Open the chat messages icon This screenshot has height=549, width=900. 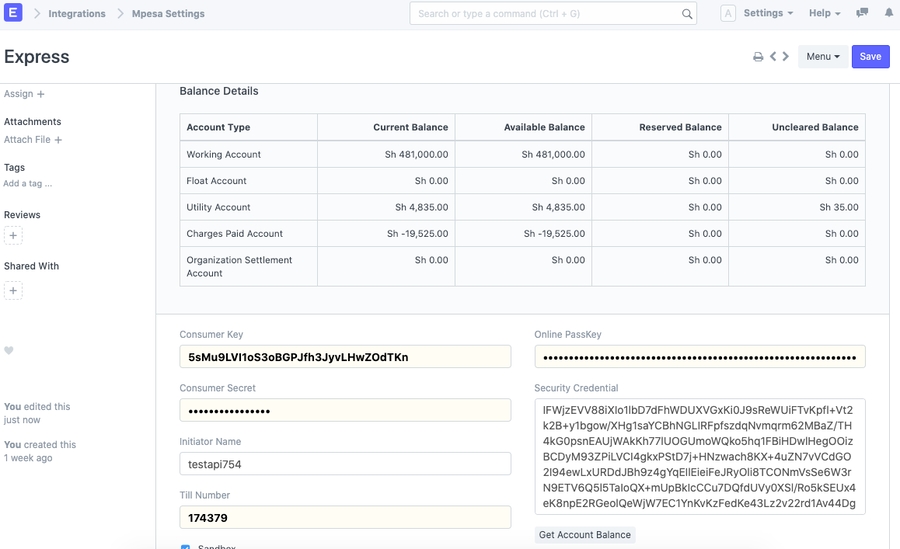(x=862, y=14)
